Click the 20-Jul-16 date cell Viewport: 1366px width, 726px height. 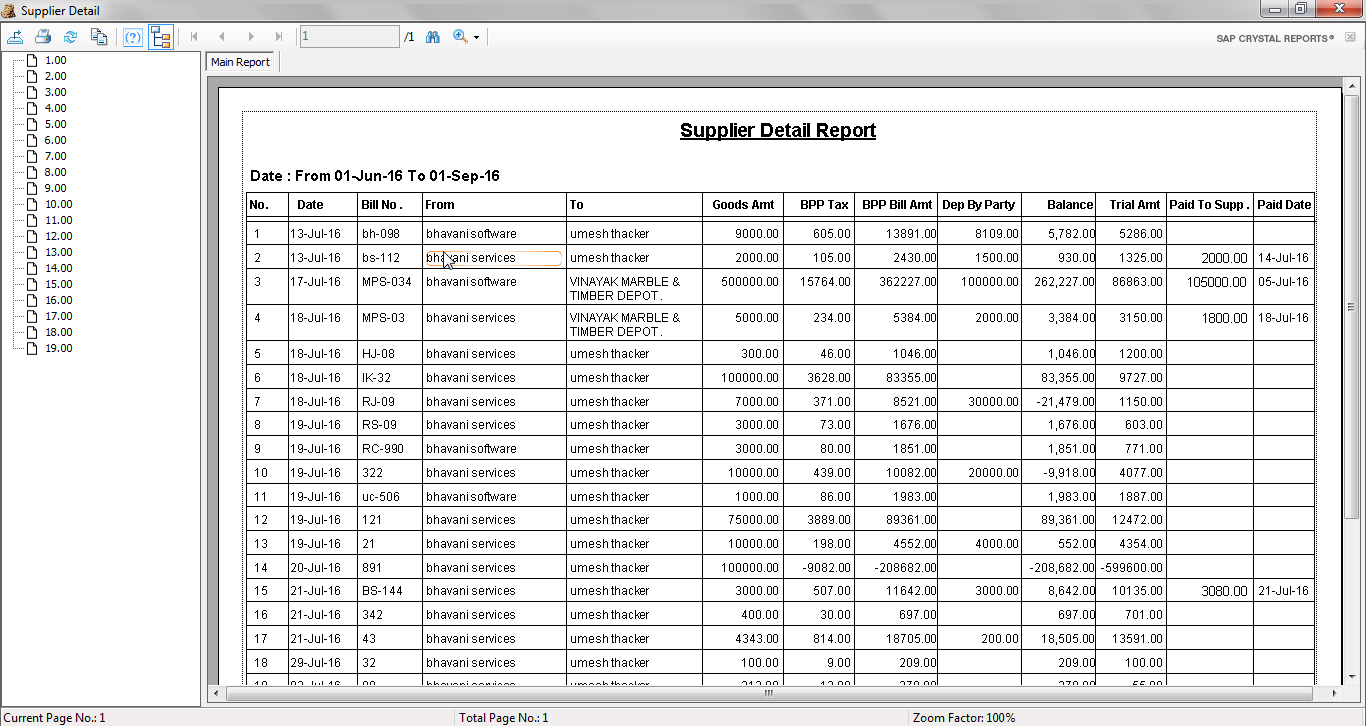coord(315,568)
